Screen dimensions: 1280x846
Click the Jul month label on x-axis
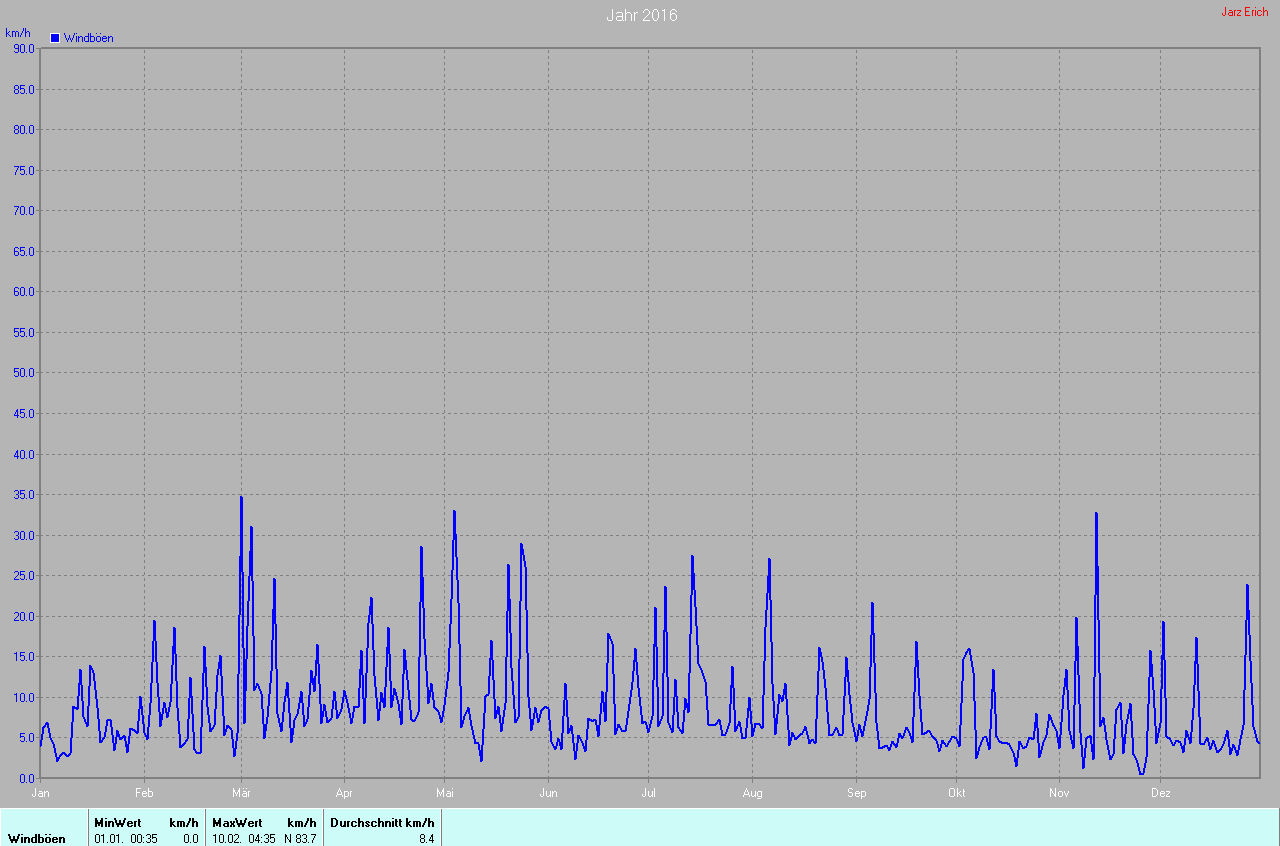click(x=648, y=793)
